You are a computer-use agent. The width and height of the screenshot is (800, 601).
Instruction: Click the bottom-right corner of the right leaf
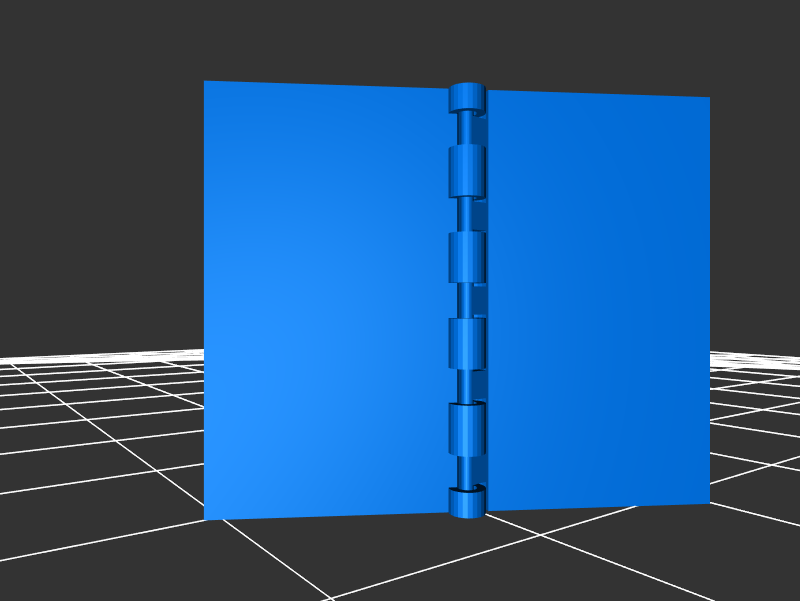click(x=706, y=499)
